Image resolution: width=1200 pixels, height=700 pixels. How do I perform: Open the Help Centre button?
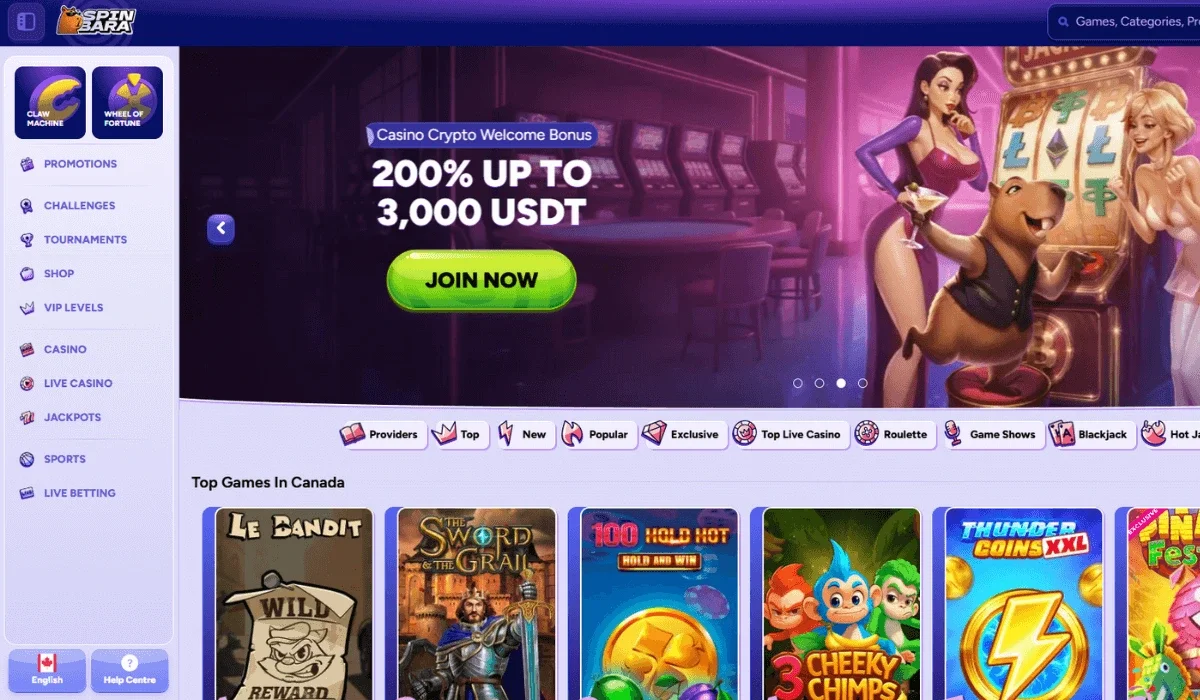129,671
